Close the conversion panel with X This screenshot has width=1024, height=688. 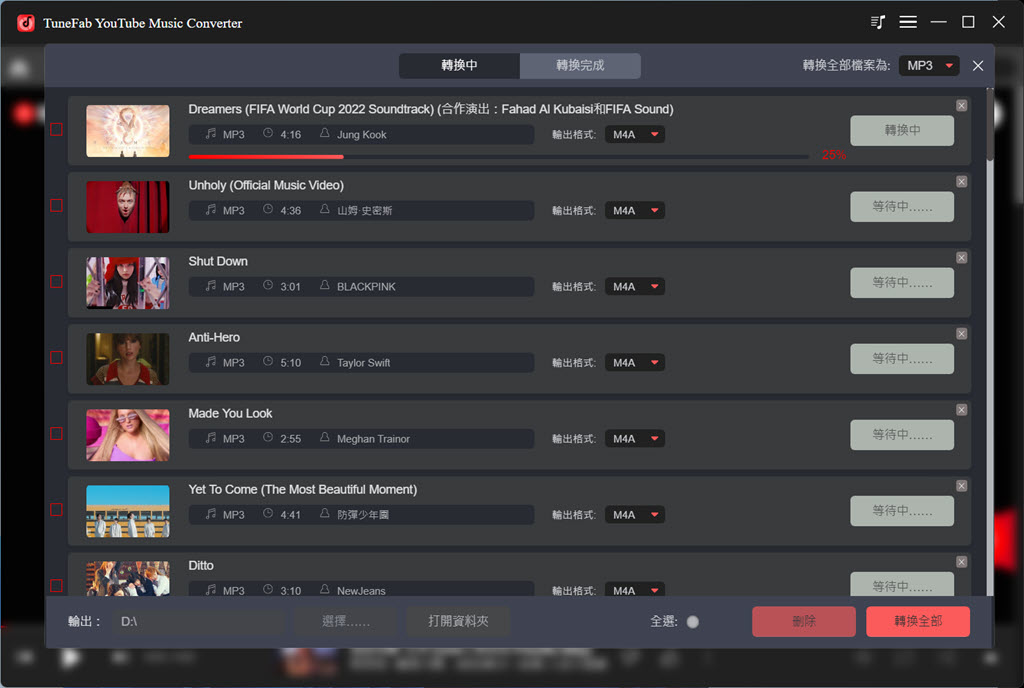coord(978,66)
